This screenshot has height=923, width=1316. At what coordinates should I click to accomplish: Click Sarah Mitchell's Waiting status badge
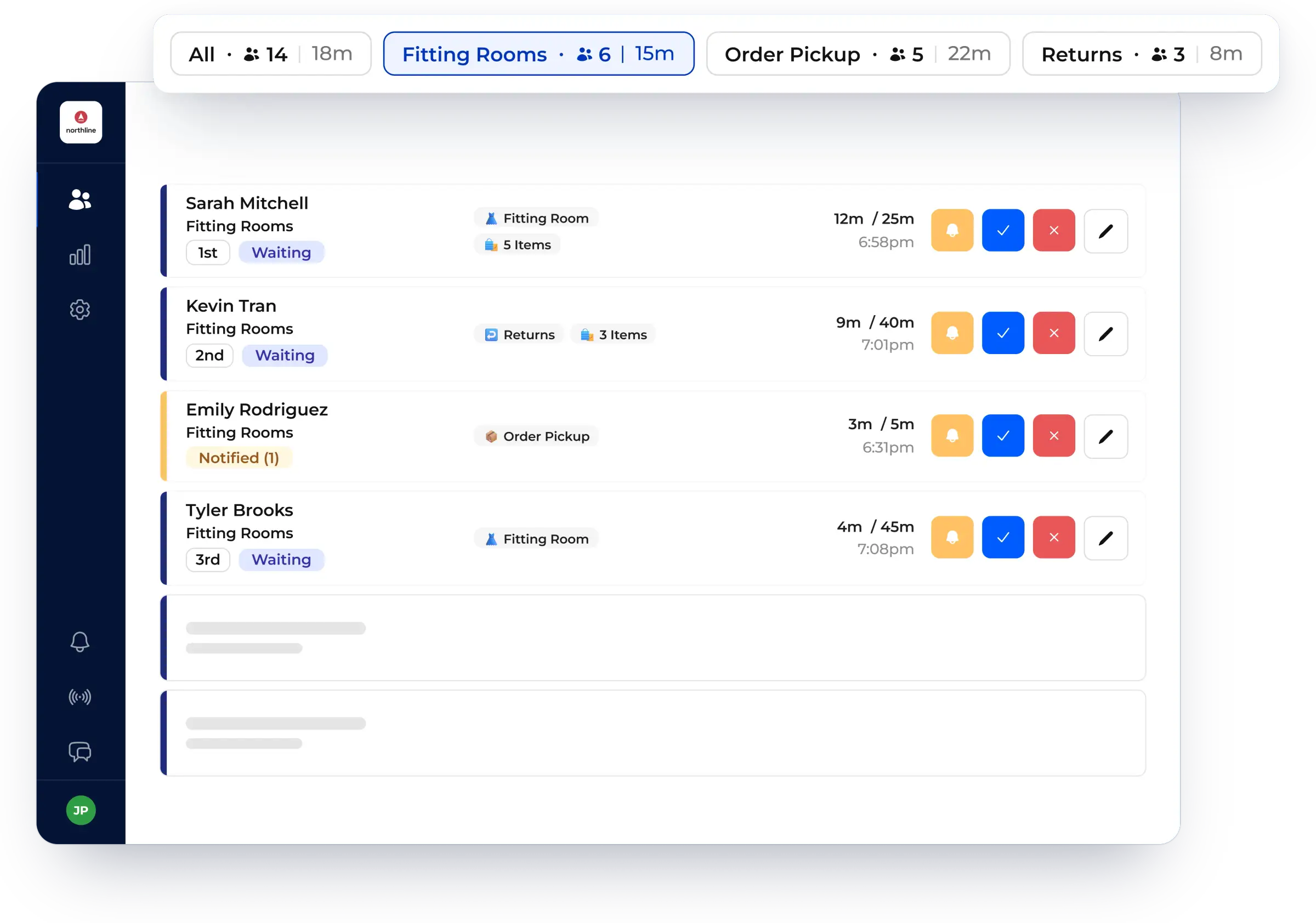[281, 253]
